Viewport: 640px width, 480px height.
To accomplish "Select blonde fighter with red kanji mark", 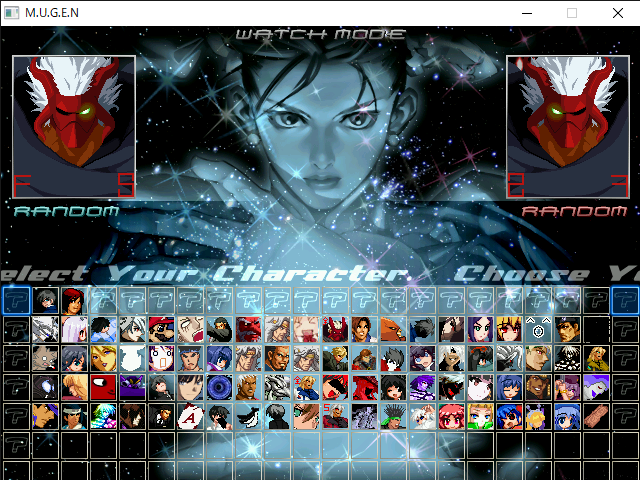I will [x=306, y=387].
